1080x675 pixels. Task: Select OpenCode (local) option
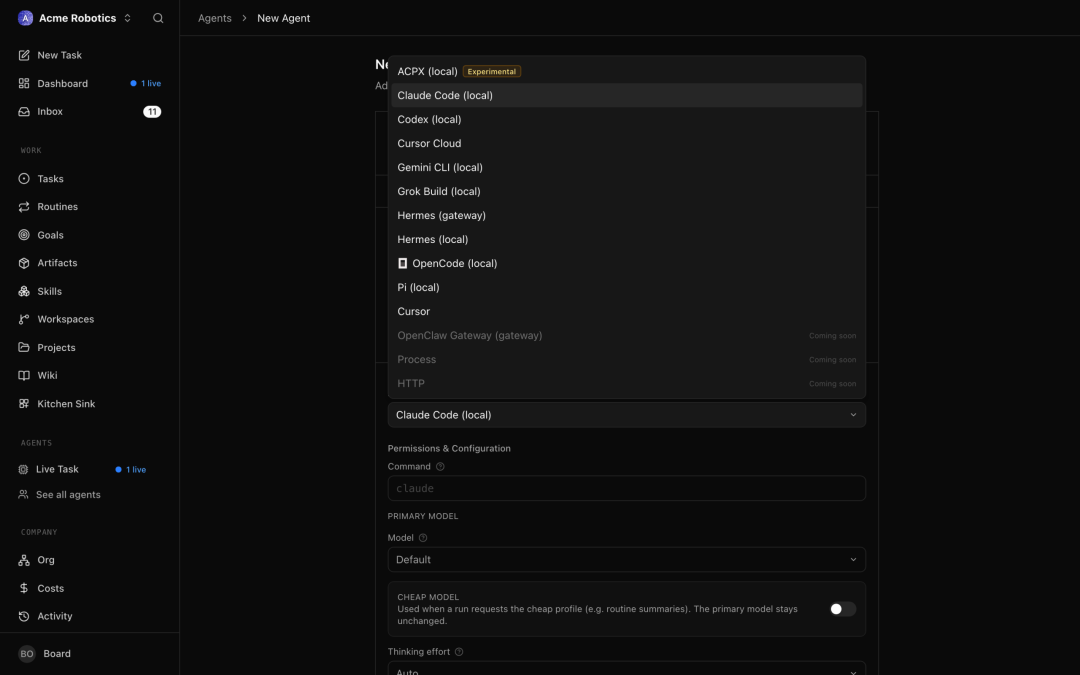[x=626, y=263]
